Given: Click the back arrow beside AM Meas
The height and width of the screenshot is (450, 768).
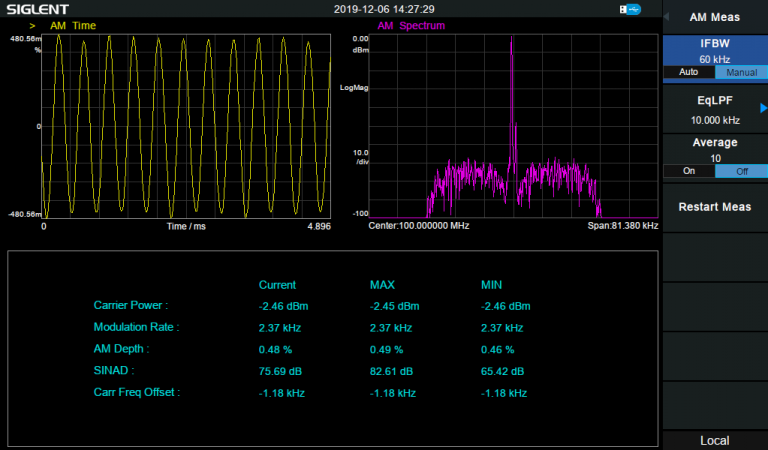Looking at the screenshot, I should pyautogui.click(x=667, y=17).
